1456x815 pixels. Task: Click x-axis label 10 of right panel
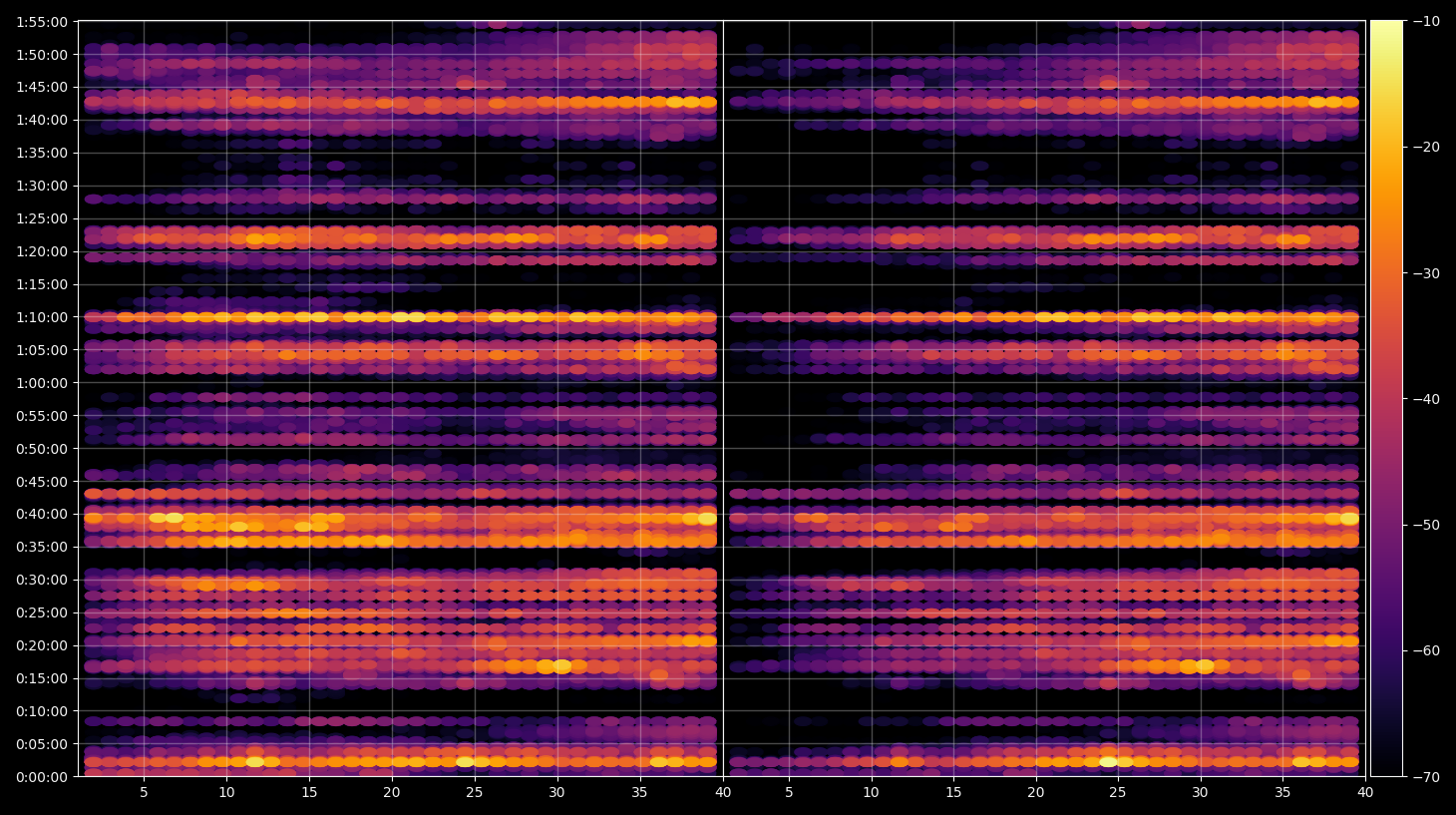(x=871, y=793)
